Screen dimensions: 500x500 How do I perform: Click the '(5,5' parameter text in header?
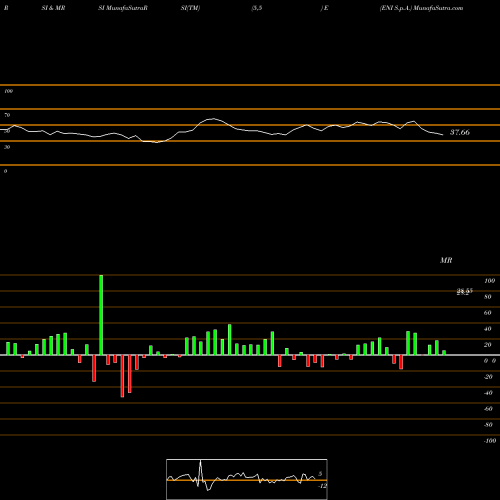[257, 8]
